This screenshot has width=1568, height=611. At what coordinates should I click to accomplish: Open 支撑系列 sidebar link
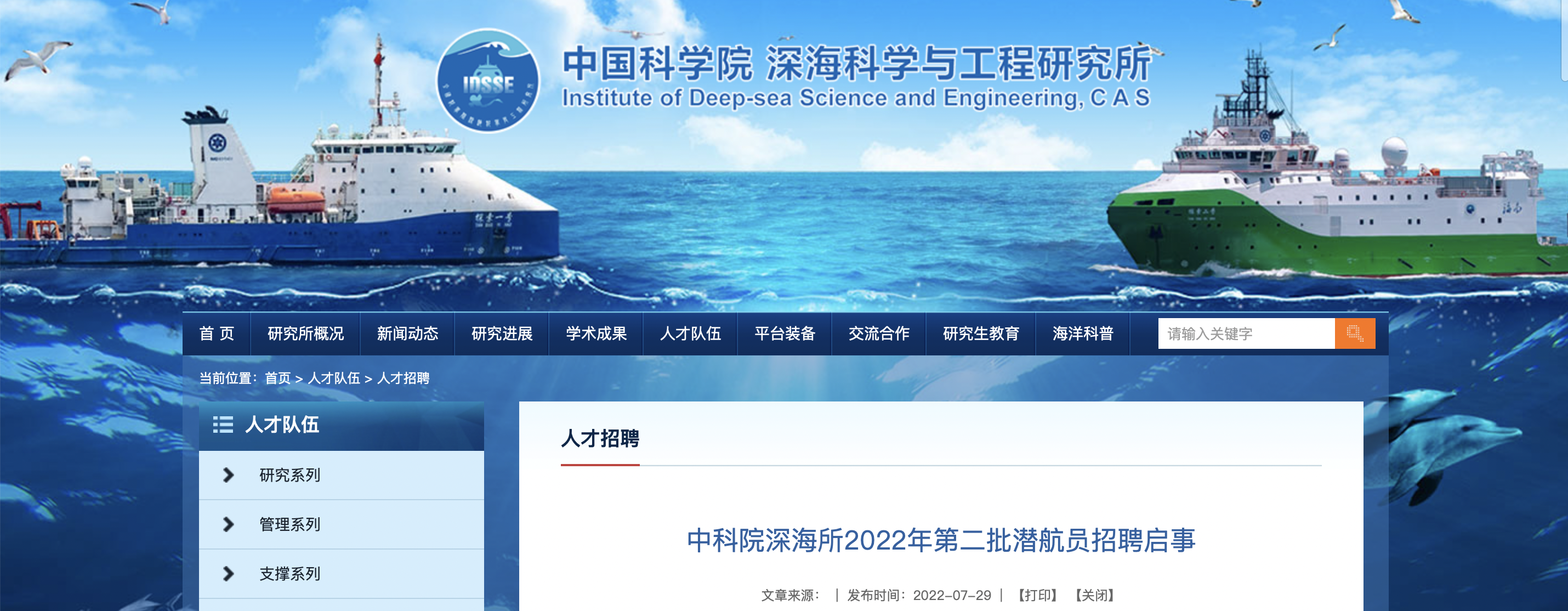click(x=289, y=574)
